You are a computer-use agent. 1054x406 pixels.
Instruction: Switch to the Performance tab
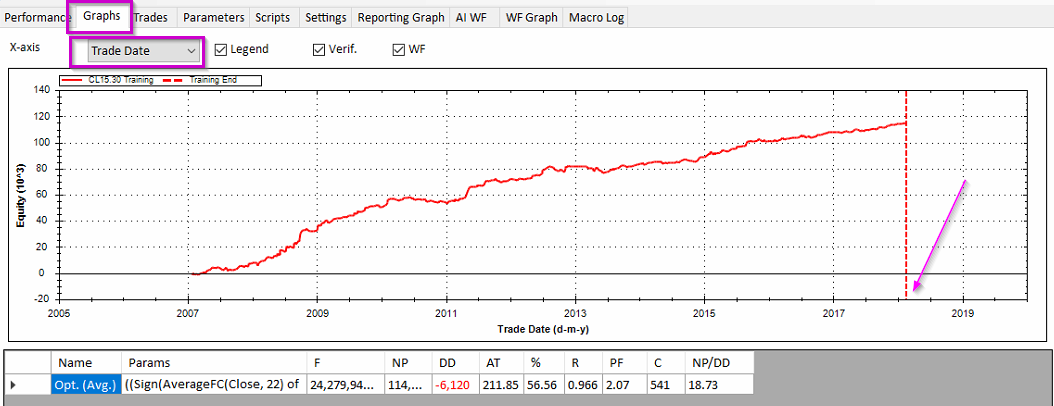coord(36,17)
